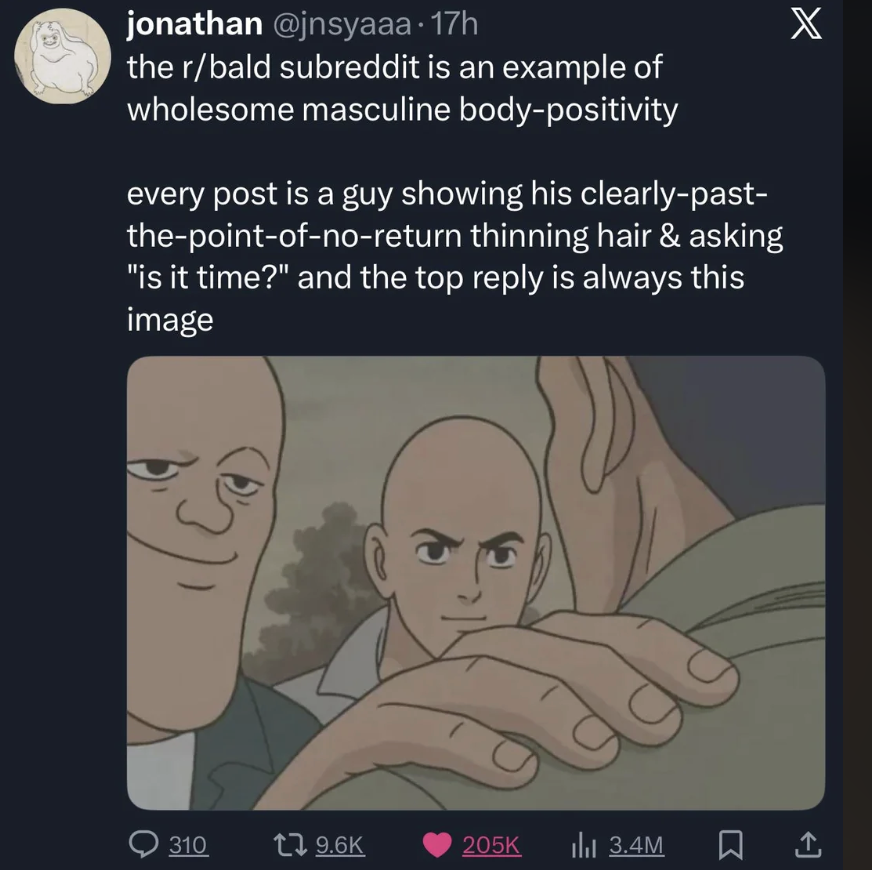Open the 3.4M views count
The width and height of the screenshot is (872, 870).
[637, 845]
